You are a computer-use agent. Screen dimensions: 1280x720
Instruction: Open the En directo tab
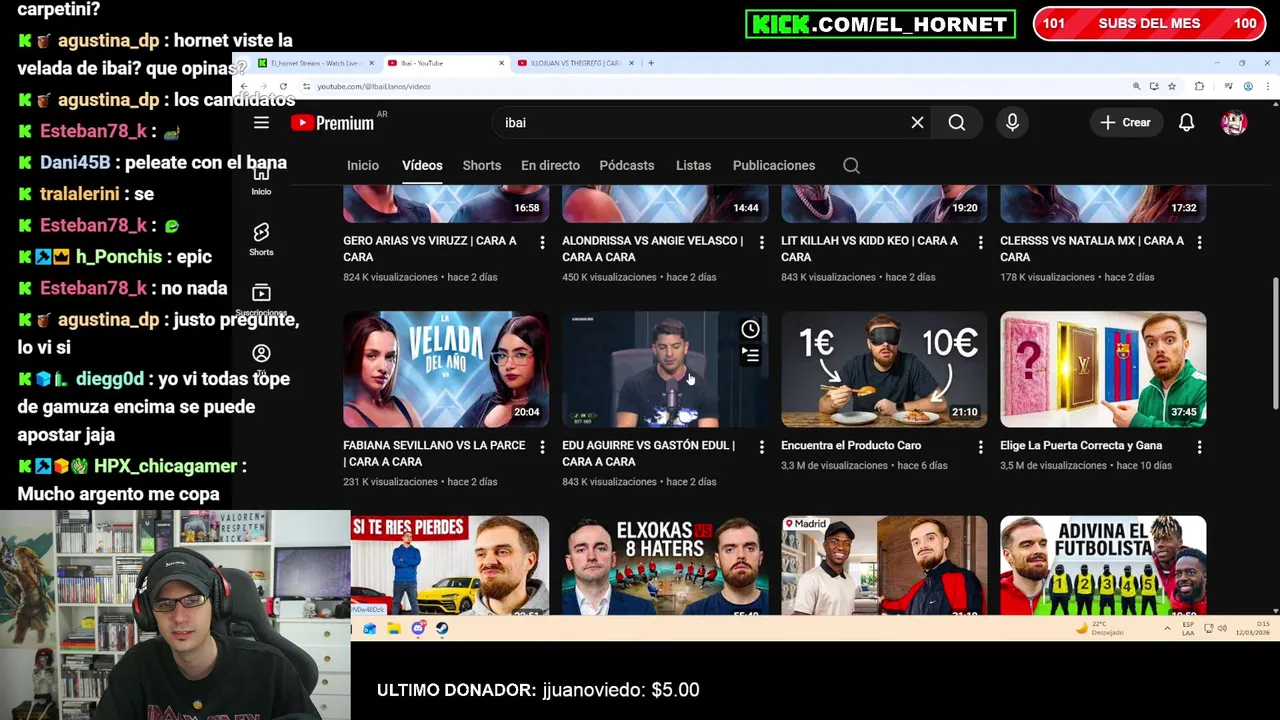coord(550,165)
